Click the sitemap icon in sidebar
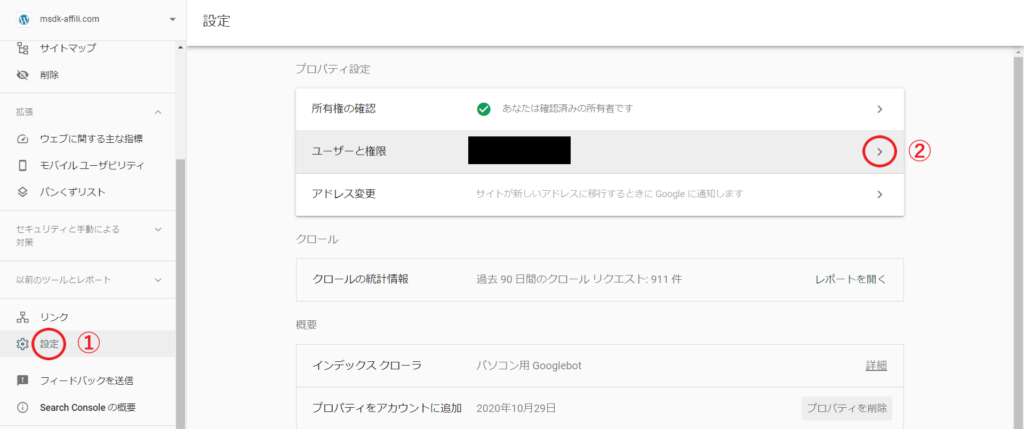Image resolution: width=1024 pixels, height=429 pixels. pyautogui.click(x=23, y=48)
